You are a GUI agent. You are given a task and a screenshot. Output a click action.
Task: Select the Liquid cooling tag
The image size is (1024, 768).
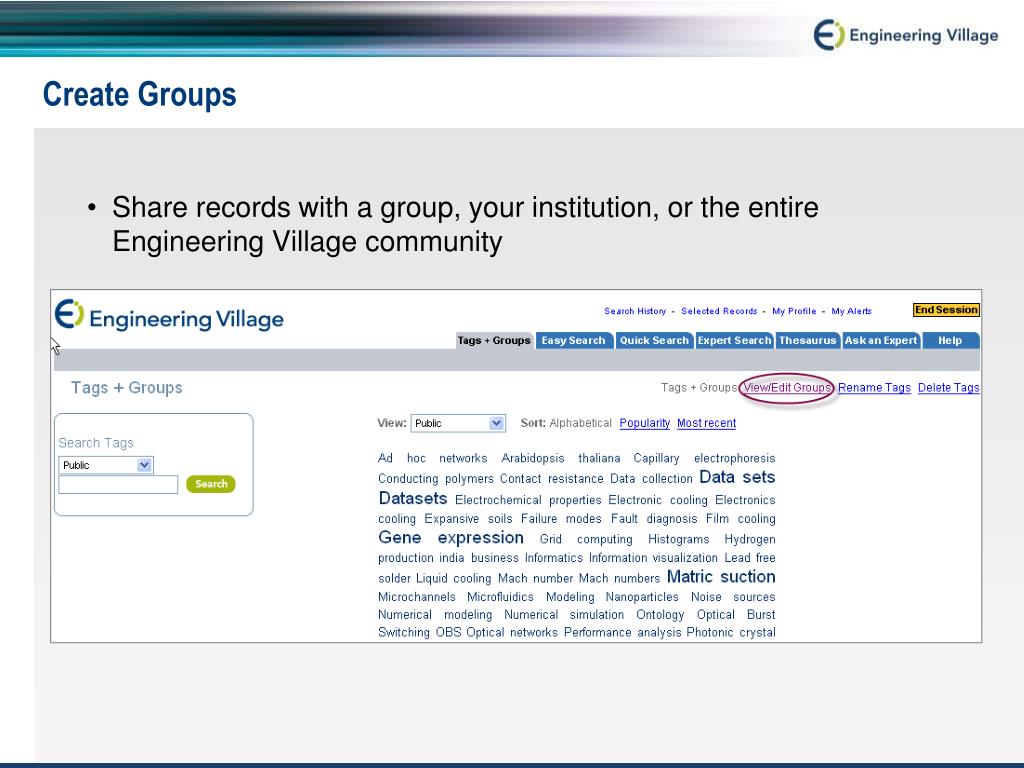(453, 579)
